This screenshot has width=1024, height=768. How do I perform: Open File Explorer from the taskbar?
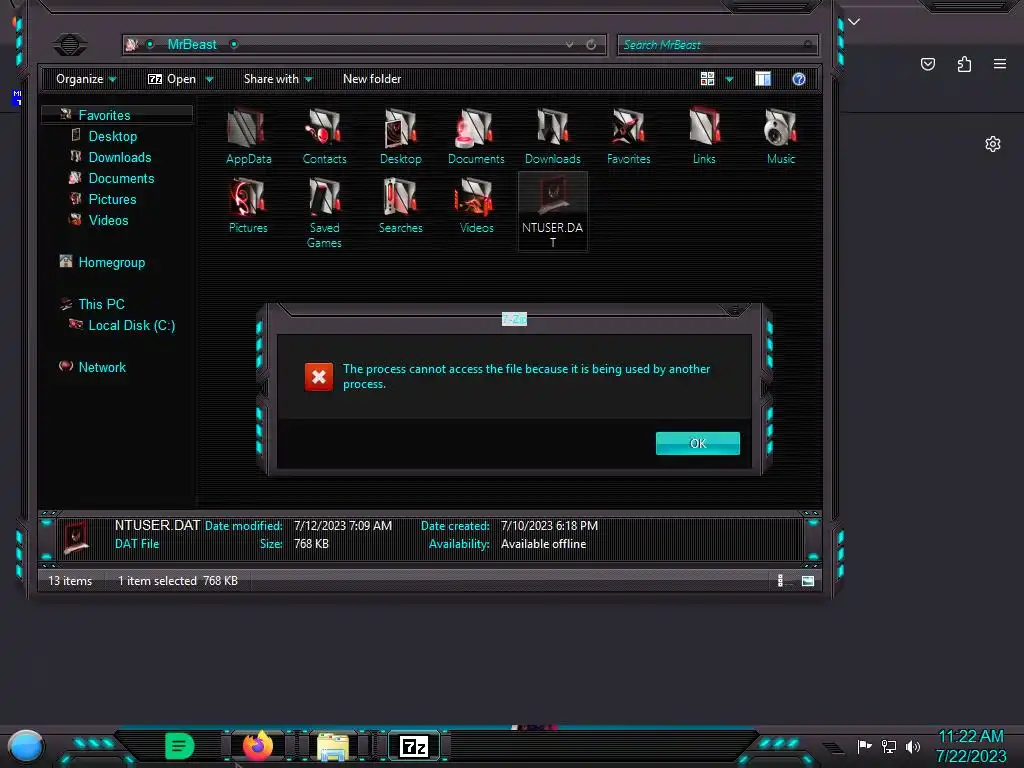coord(333,746)
